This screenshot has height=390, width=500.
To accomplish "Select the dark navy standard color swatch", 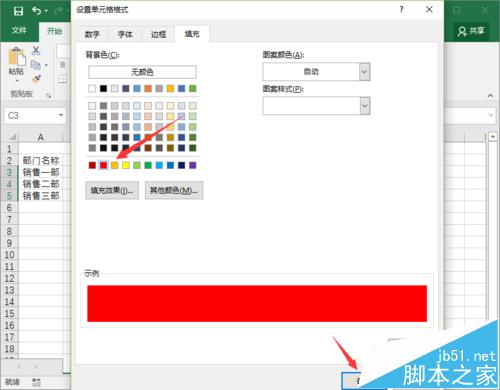I will pyautogui.click(x=182, y=165).
